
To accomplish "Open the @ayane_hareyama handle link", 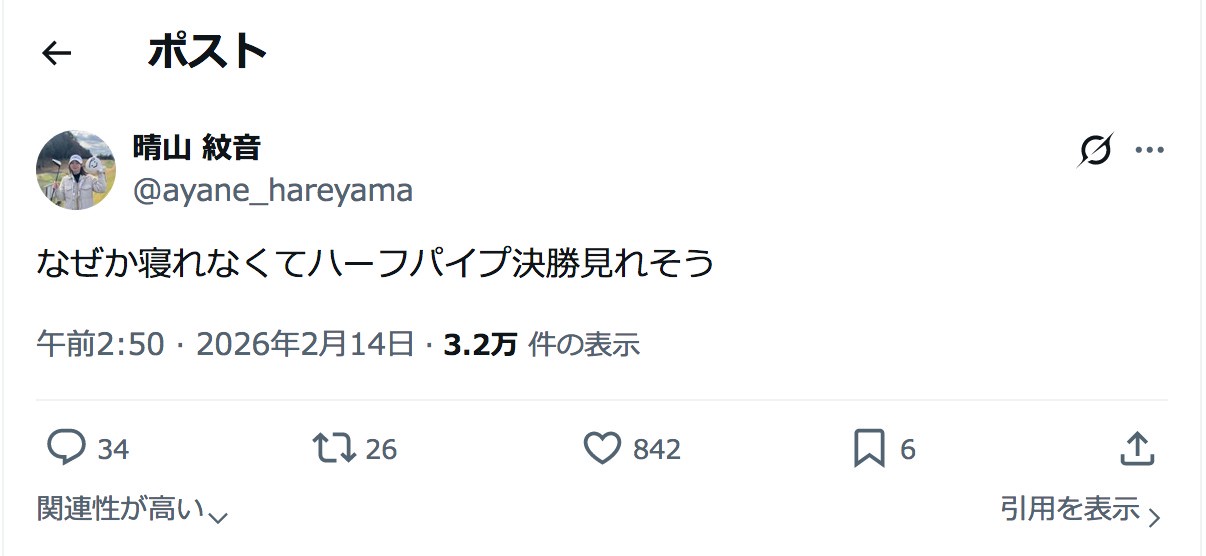I will tap(273, 190).
